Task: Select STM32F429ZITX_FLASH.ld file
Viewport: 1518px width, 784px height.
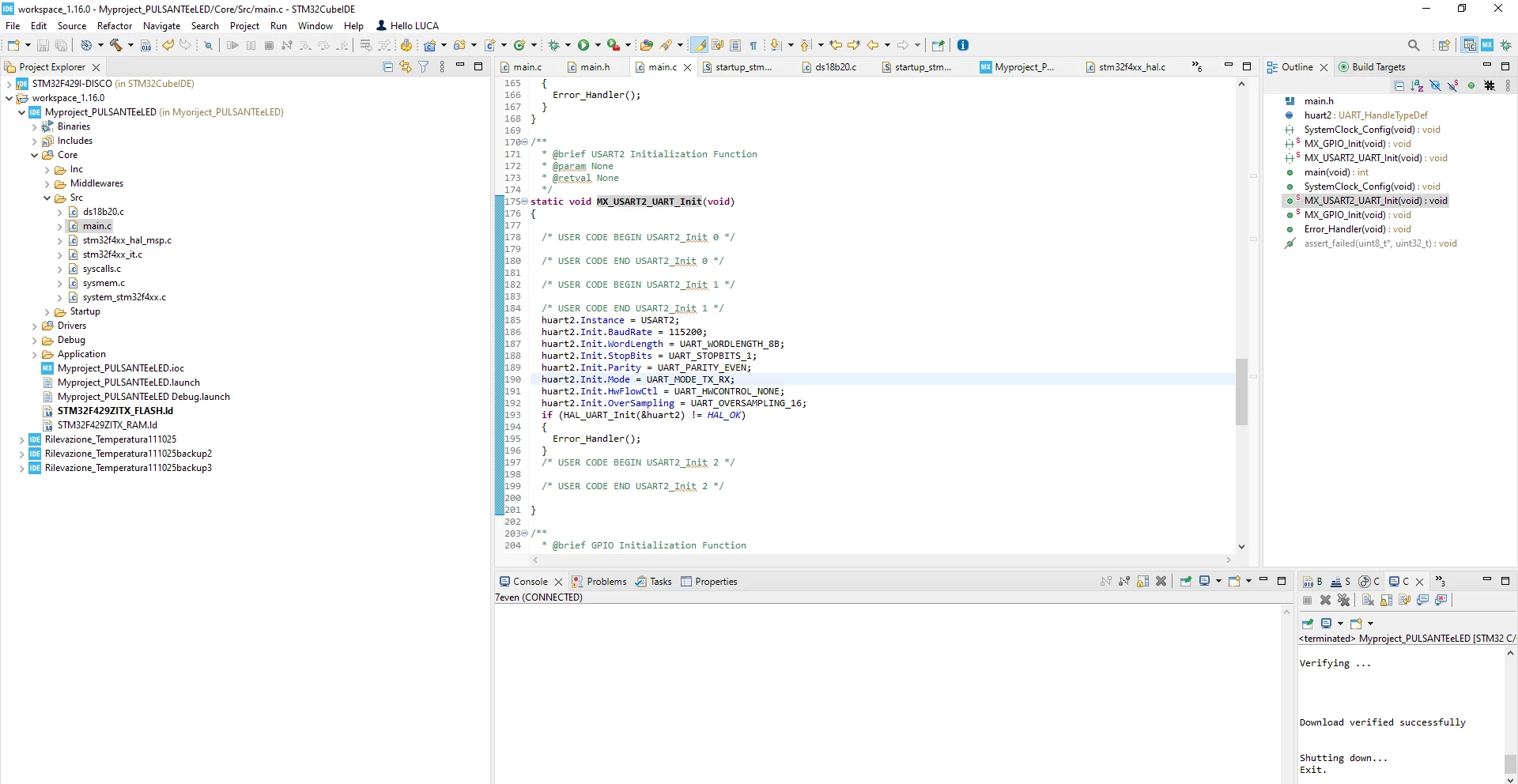Action: click(x=115, y=411)
